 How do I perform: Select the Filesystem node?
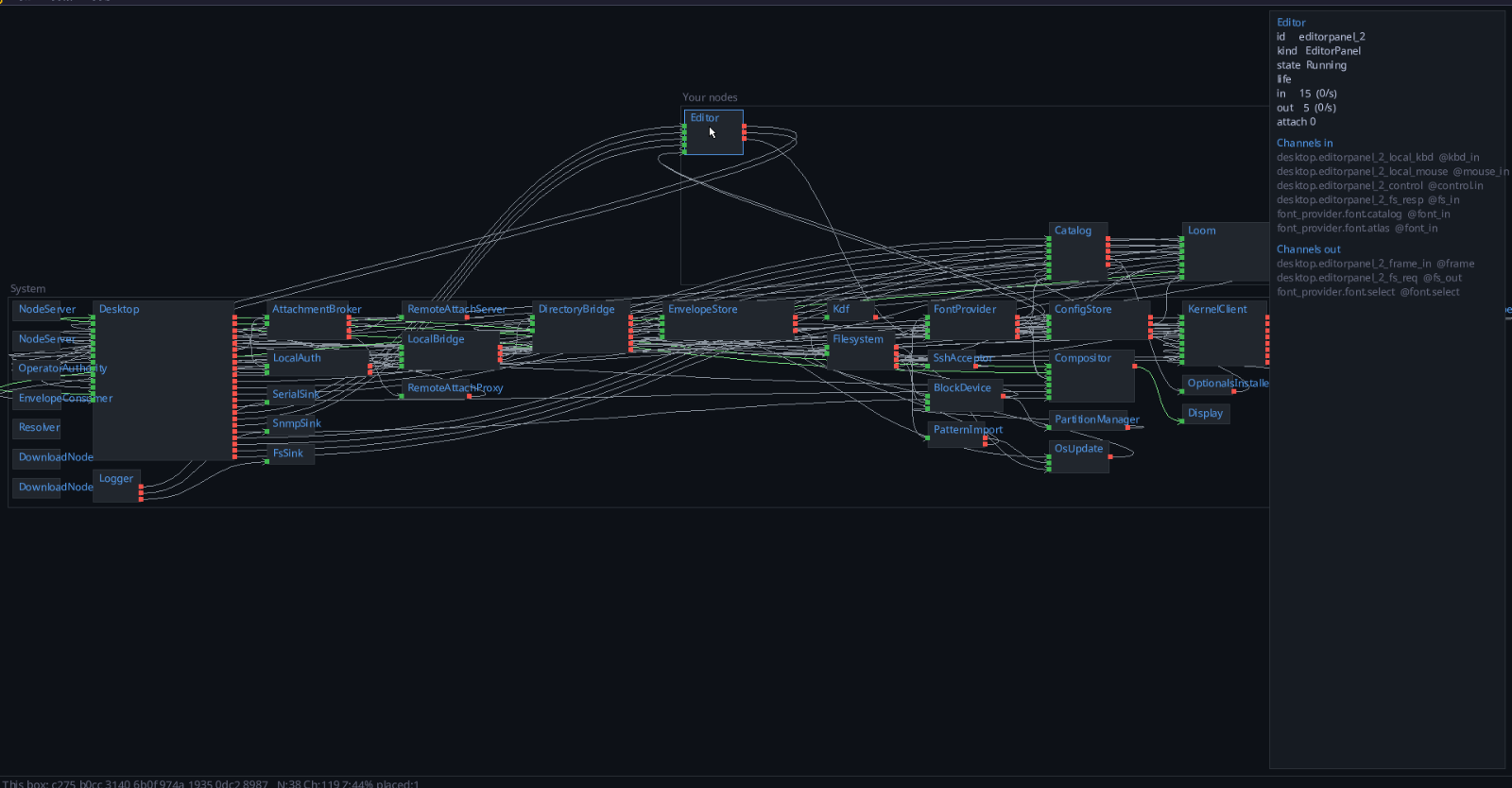(x=861, y=350)
